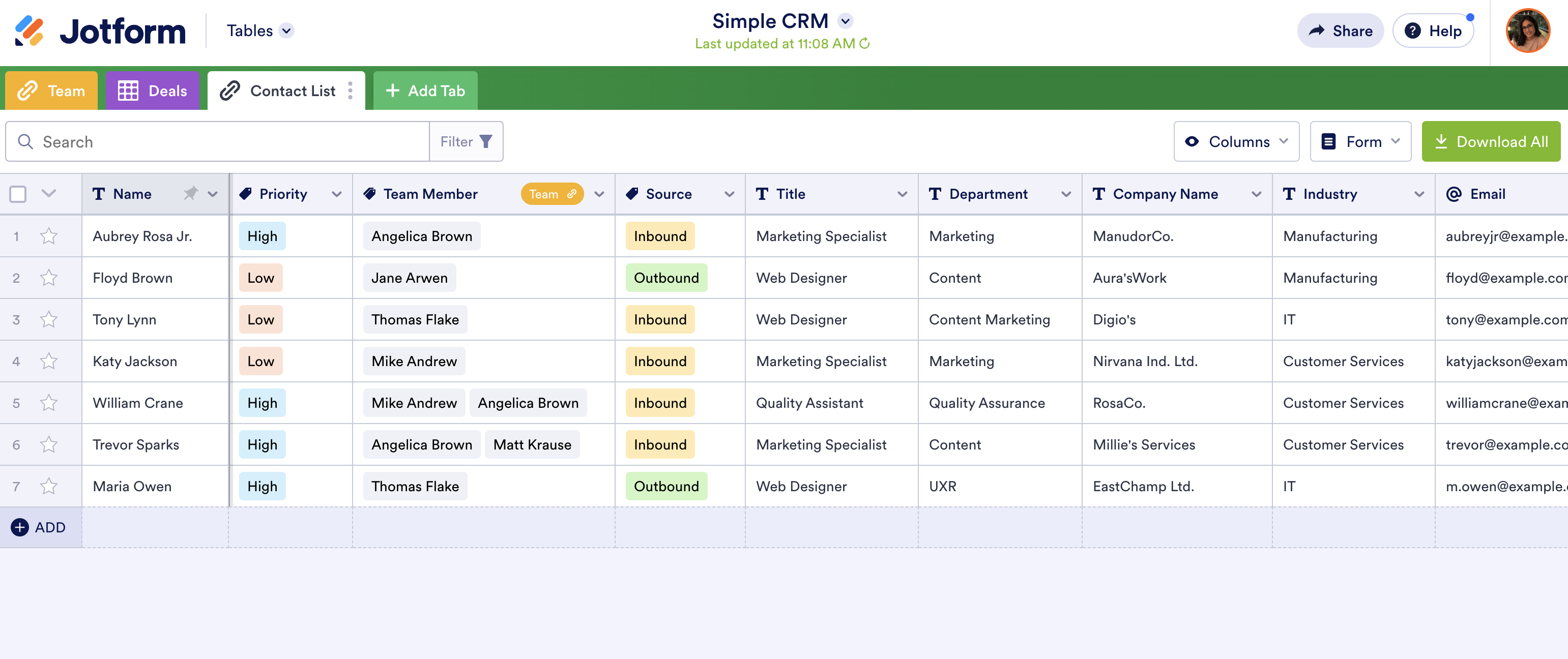Click into the Search input field
The width and height of the screenshot is (1568, 659).
click(x=231, y=141)
